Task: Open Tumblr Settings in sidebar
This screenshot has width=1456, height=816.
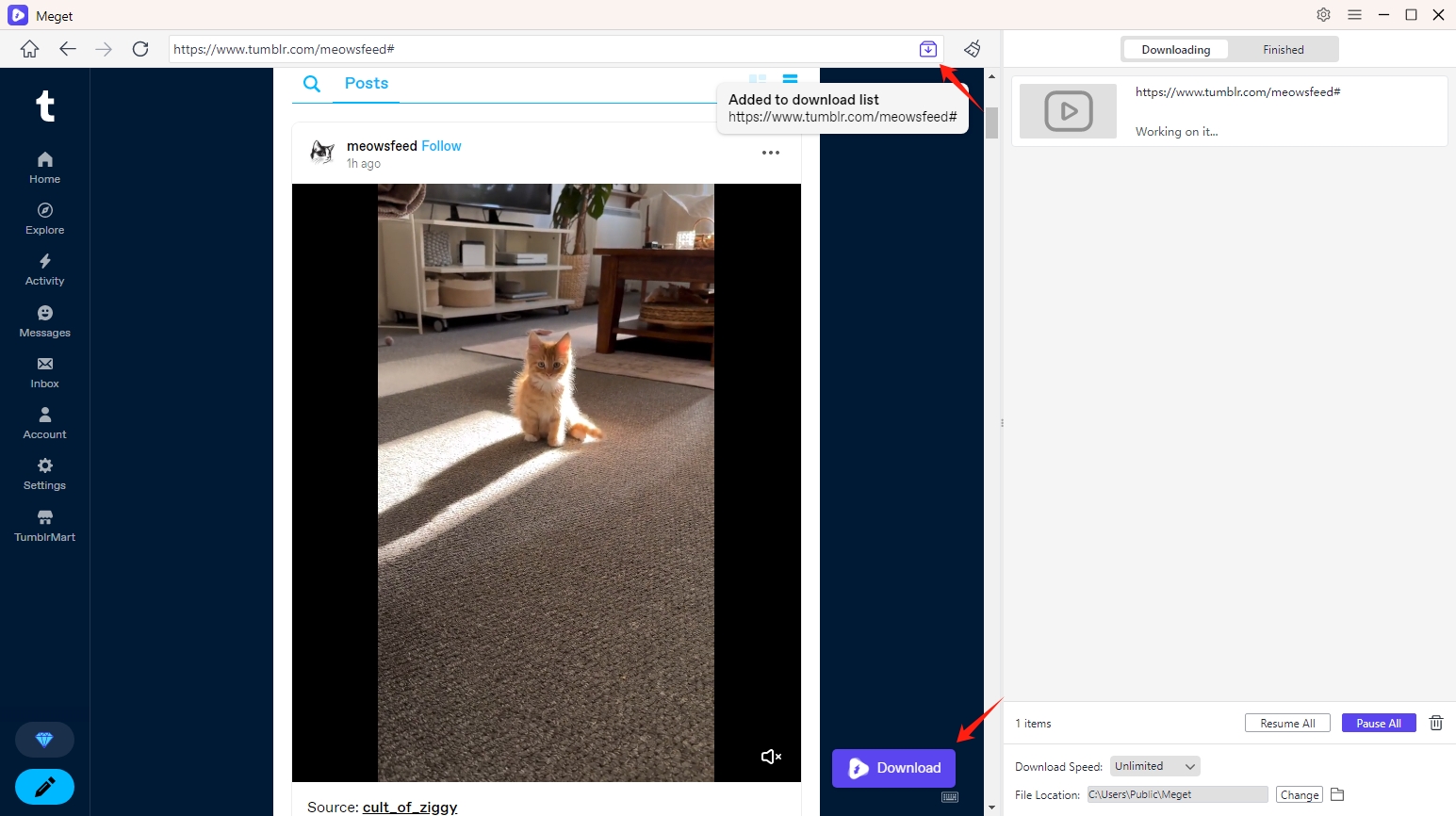Action: 44,474
